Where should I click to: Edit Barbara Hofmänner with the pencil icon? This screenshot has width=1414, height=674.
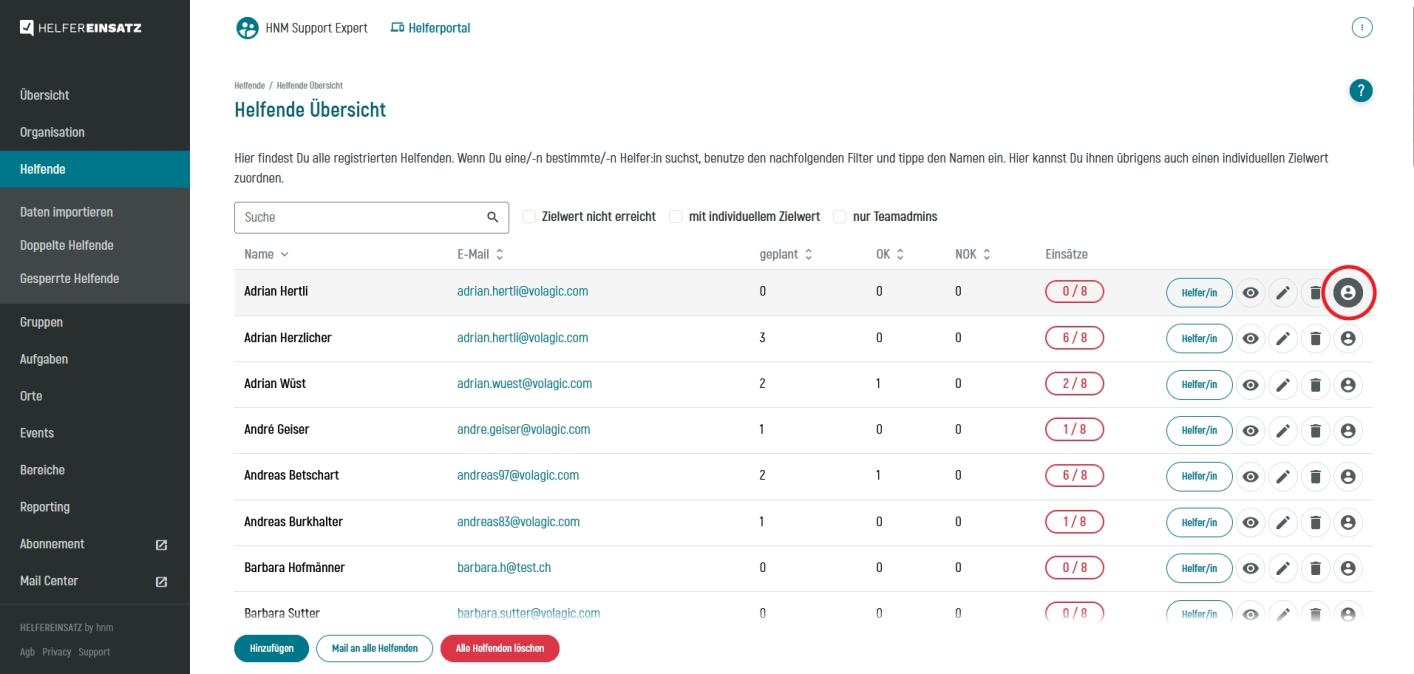click(1282, 569)
